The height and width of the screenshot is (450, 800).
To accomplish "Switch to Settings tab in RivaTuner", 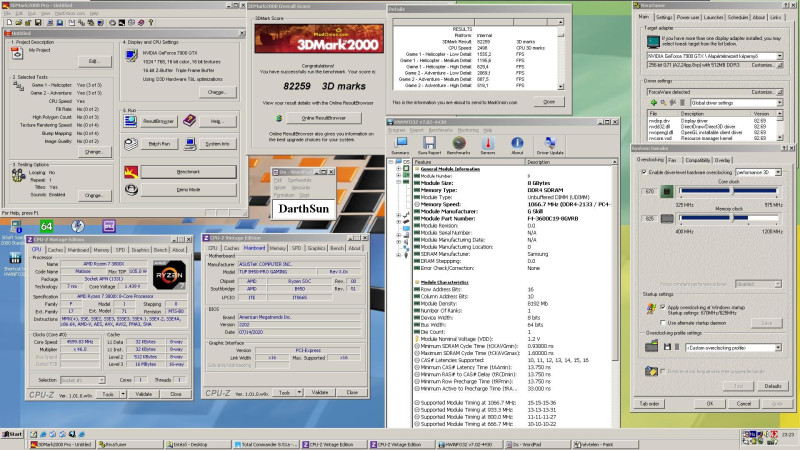I will click(x=664, y=17).
